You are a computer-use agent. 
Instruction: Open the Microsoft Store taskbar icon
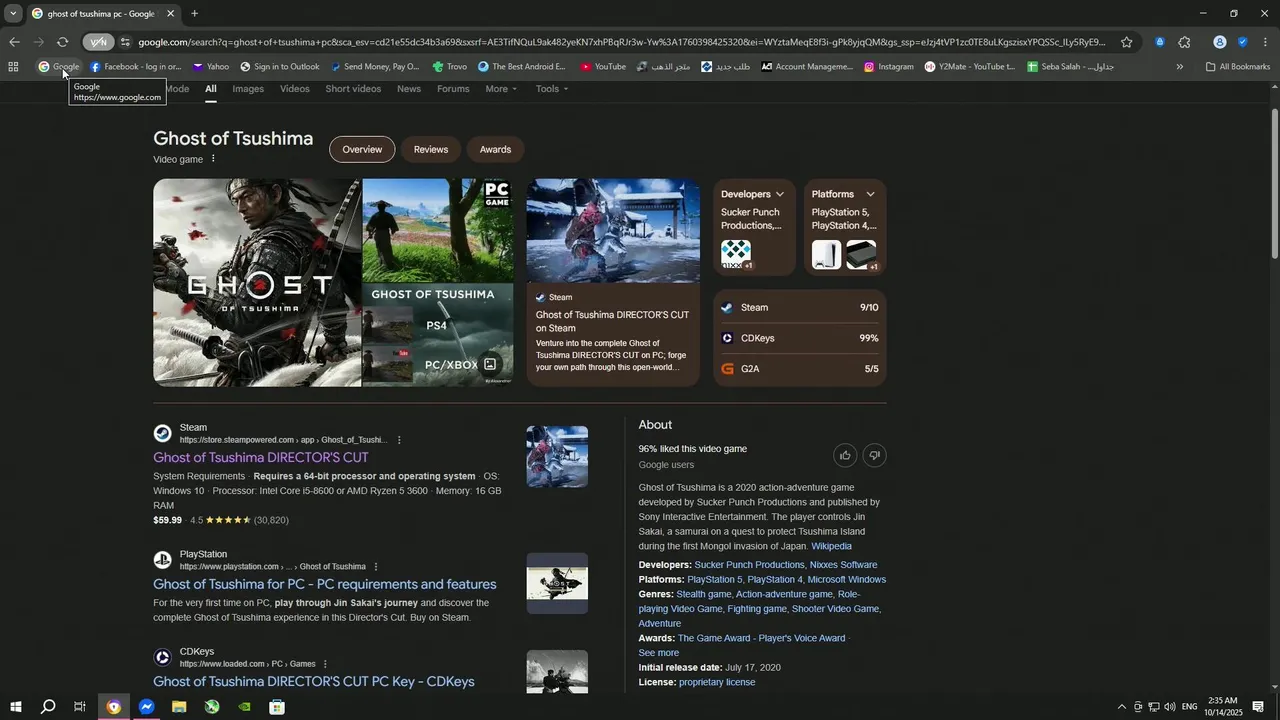coord(277,707)
